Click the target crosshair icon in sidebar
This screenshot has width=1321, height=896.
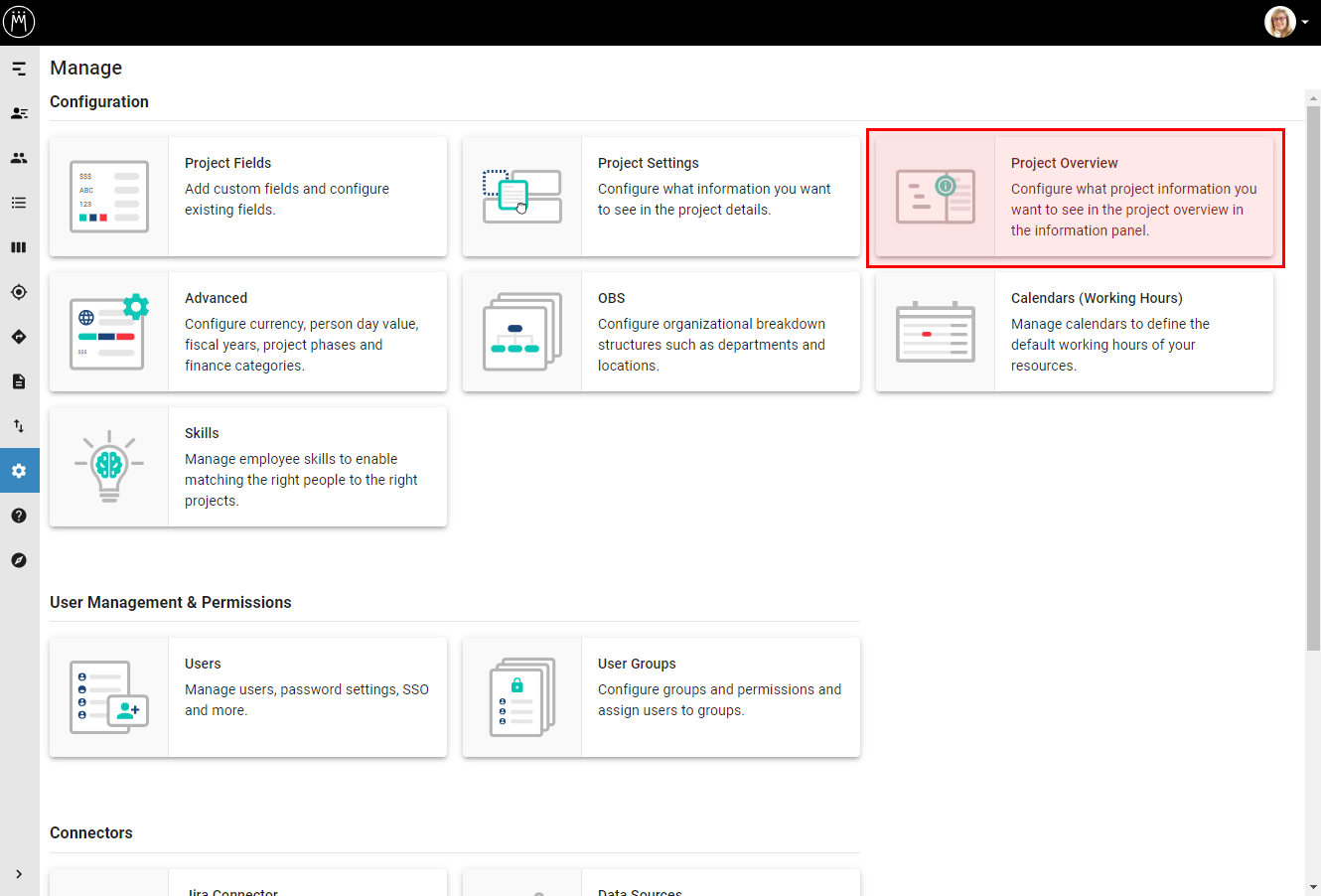tap(19, 292)
